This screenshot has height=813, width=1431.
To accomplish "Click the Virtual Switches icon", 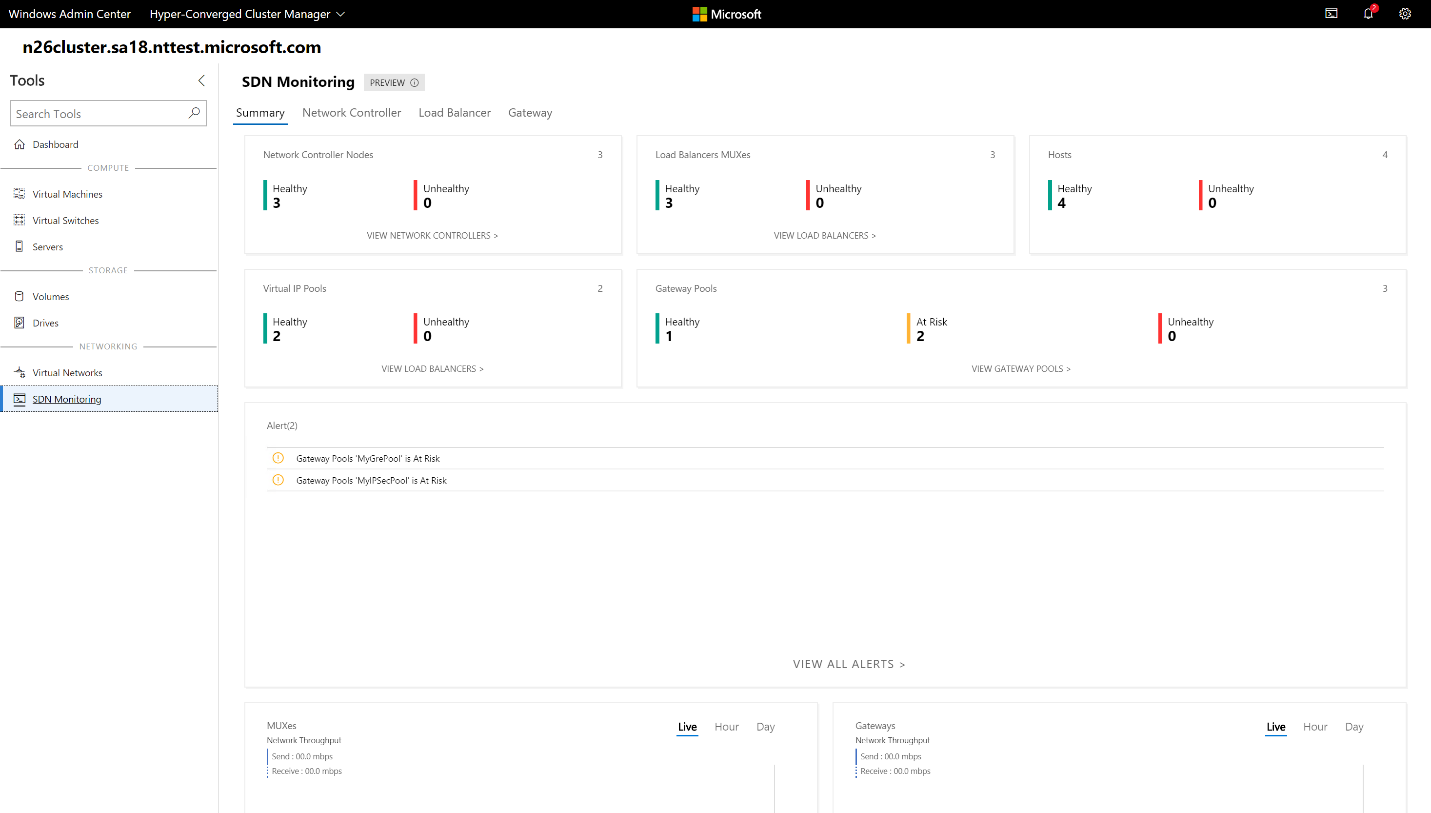I will tap(20, 220).
